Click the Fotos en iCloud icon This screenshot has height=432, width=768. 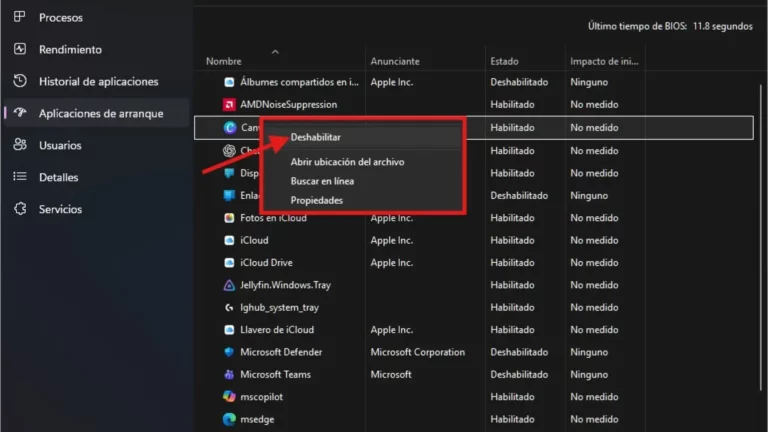[x=229, y=217]
